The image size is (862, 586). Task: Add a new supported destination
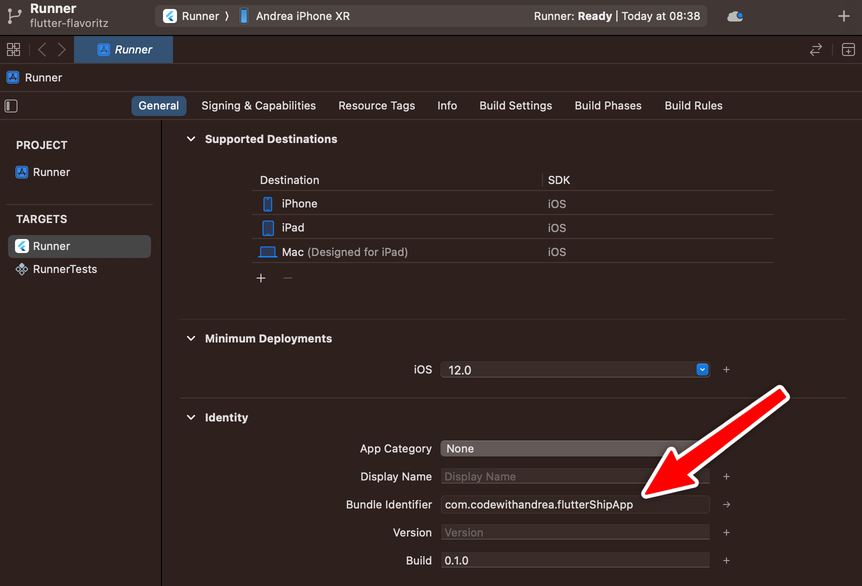tap(261, 278)
